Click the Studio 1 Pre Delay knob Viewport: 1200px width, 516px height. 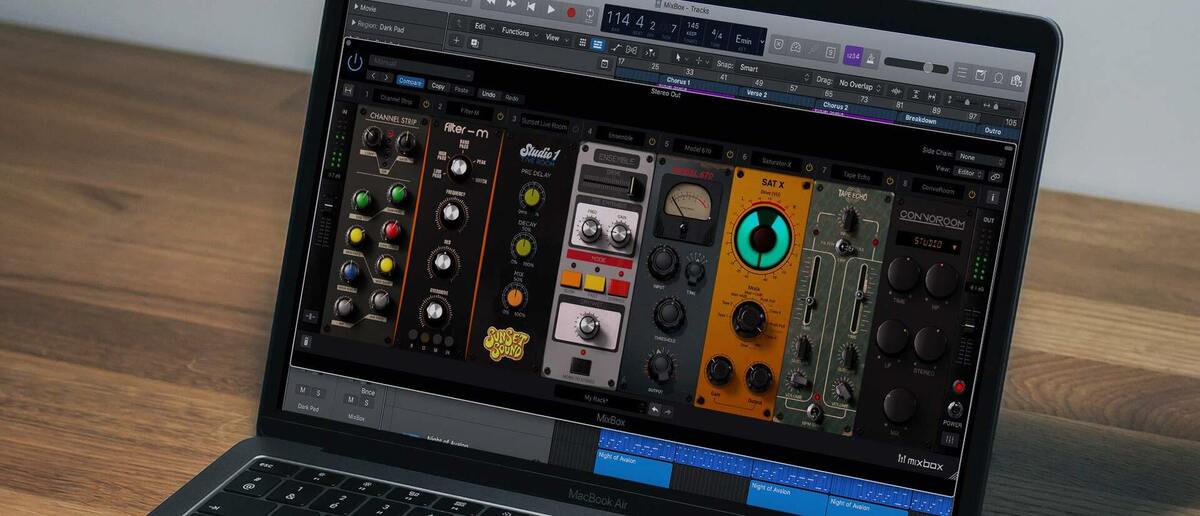pyautogui.click(x=532, y=198)
